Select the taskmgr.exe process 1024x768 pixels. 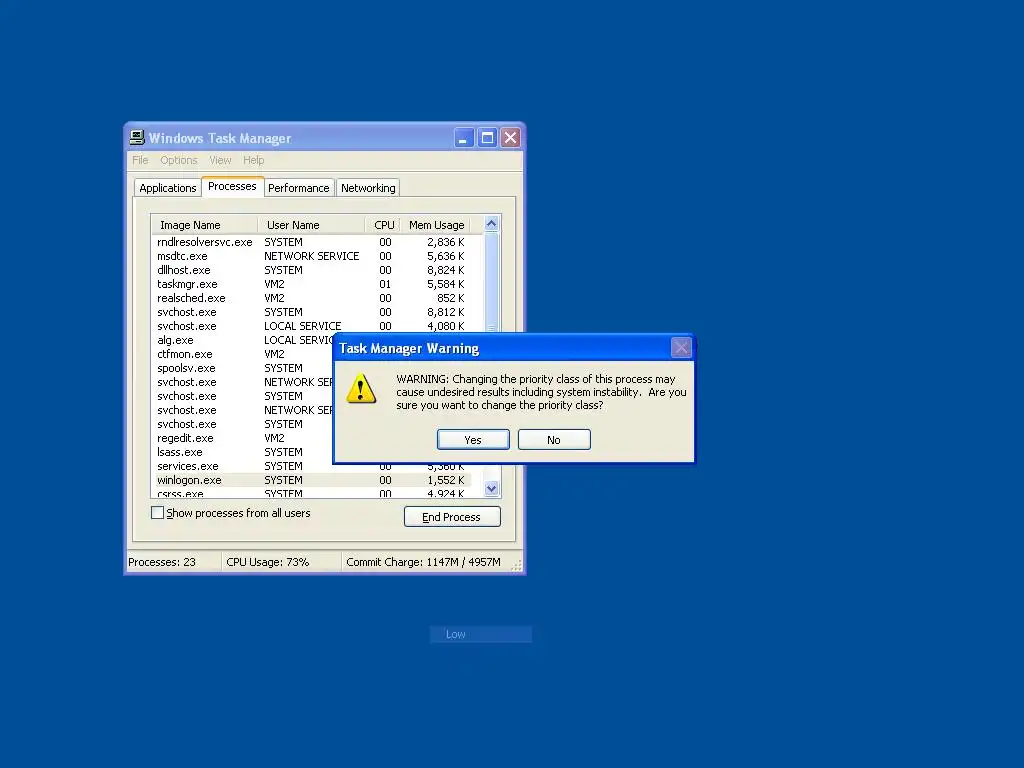pos(311,284)
